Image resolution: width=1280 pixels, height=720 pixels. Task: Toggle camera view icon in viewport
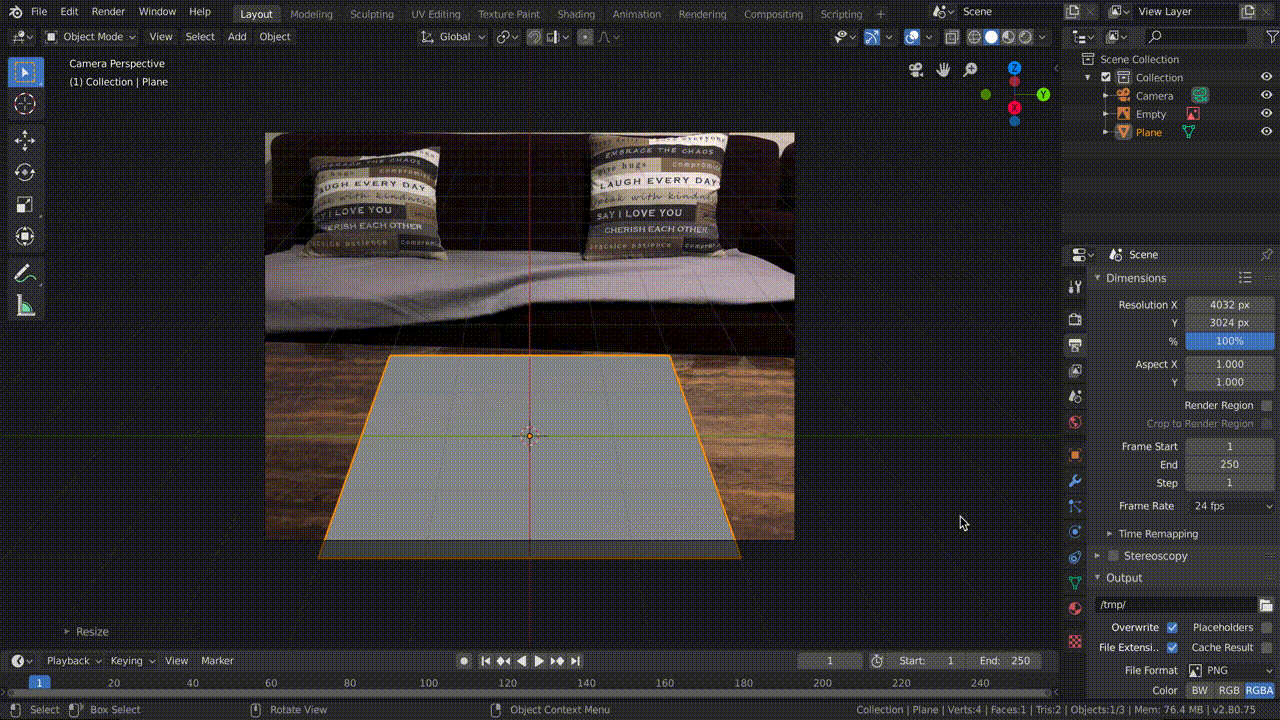(x=916, y=70)
